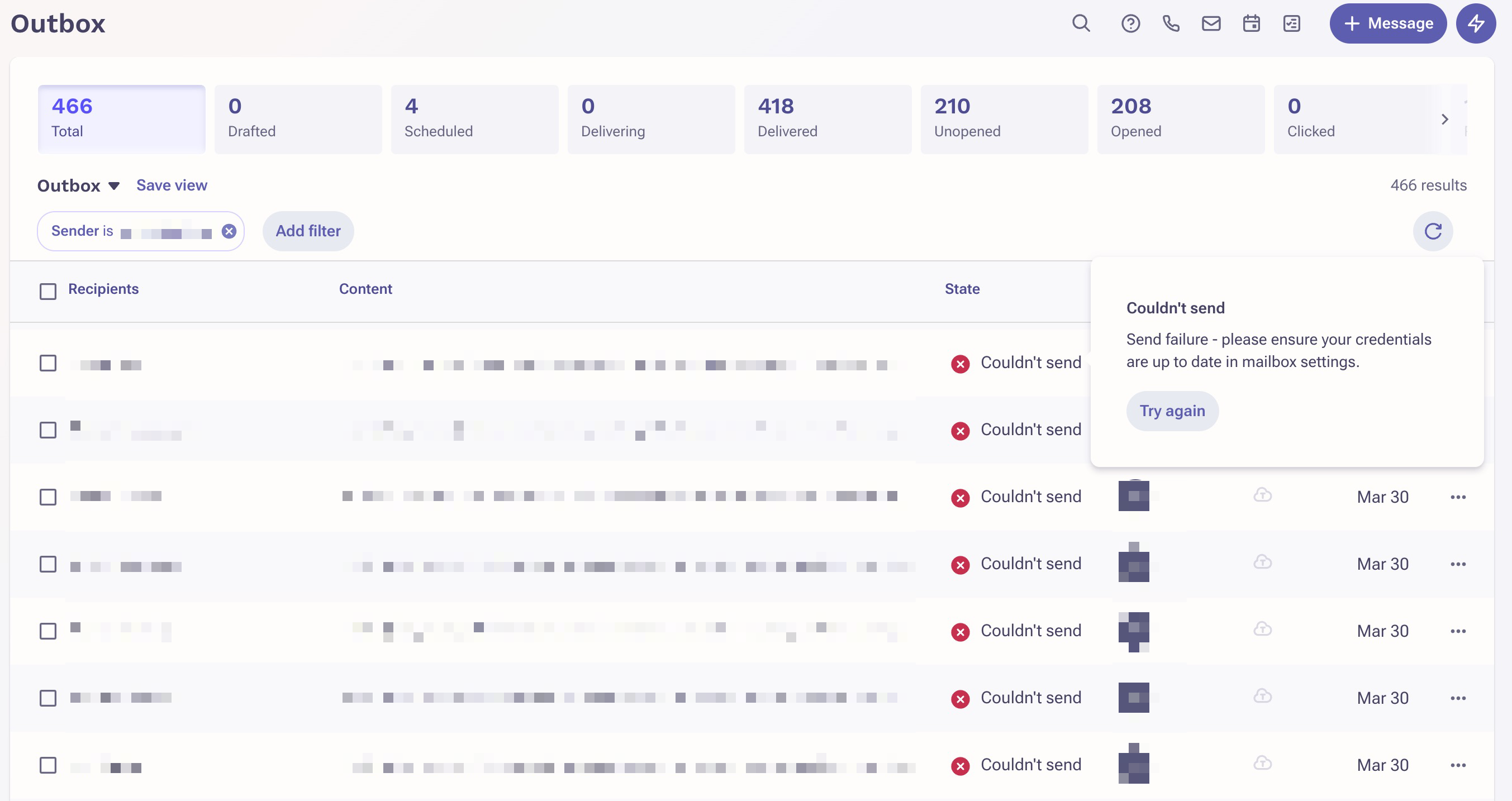Check the last visible row checkbox
Screen dimensions: 1512x801
tap(48, 765)
